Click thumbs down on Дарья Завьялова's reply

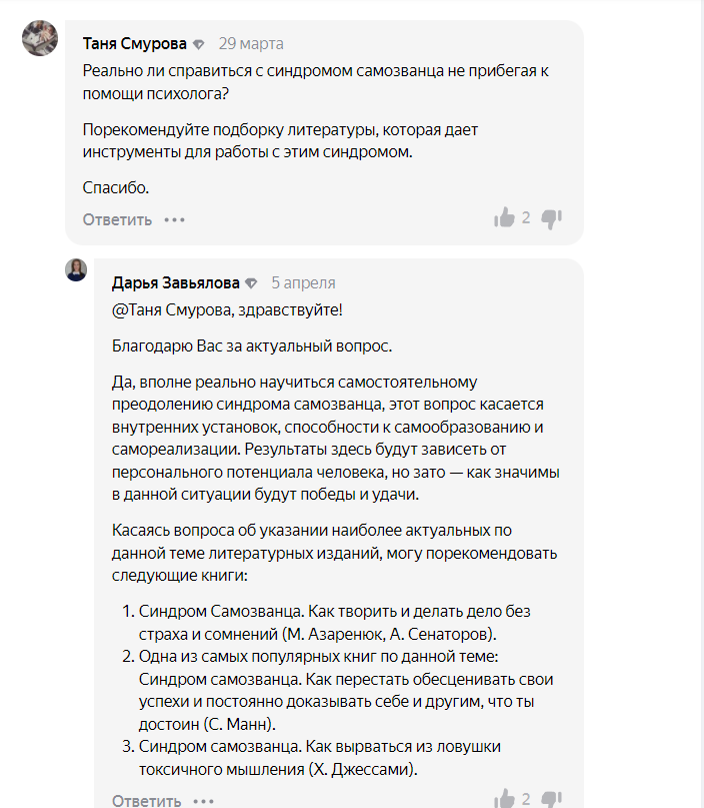click(x=552, y=799)
